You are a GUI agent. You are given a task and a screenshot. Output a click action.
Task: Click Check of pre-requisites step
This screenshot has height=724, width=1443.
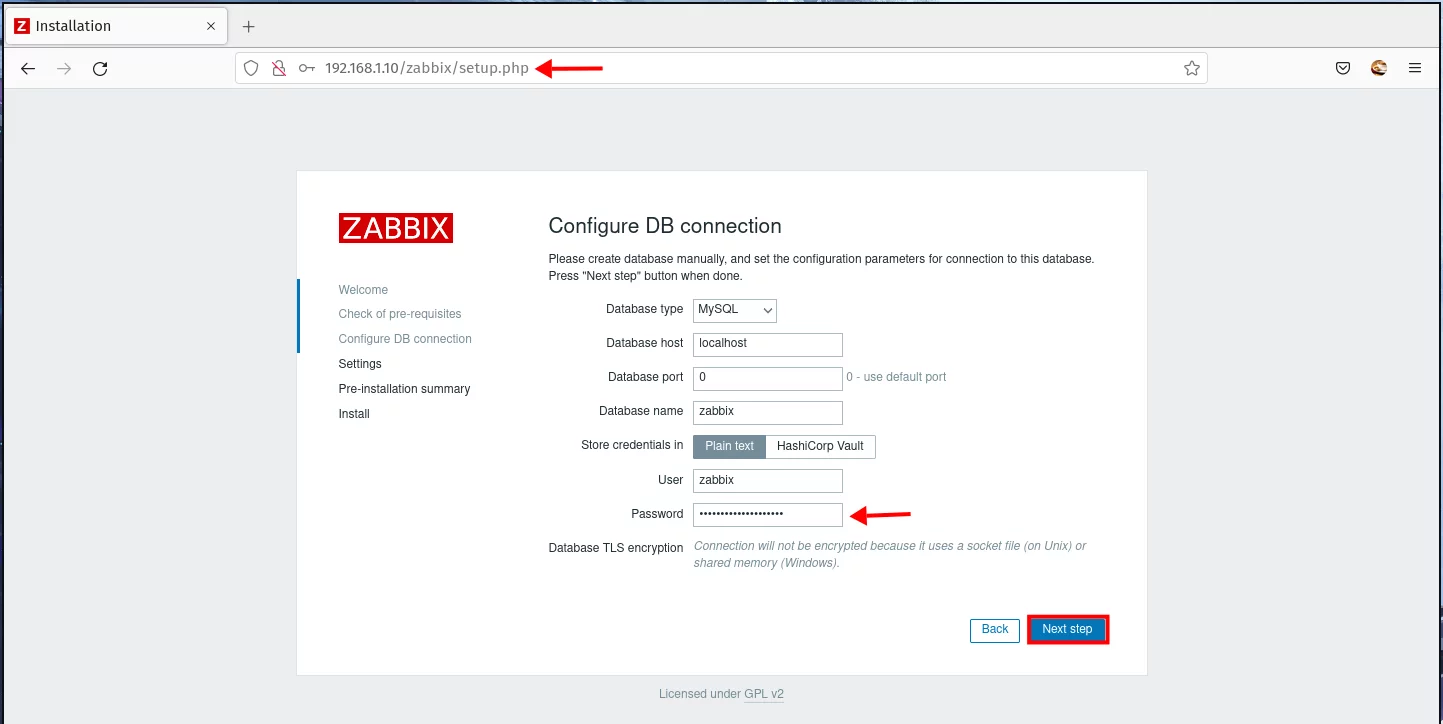[x=400, y=314]
